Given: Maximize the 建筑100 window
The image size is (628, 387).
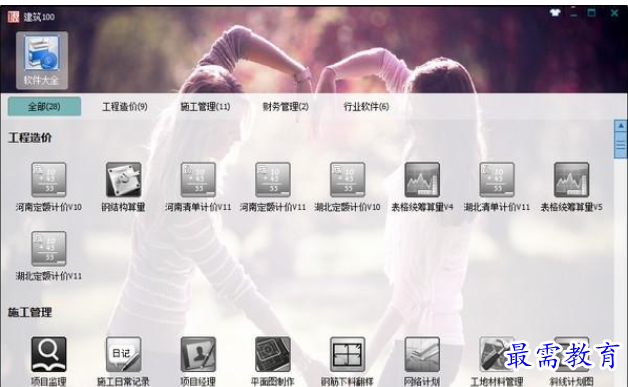Looking at the screenshot, I should pos(592,13).
